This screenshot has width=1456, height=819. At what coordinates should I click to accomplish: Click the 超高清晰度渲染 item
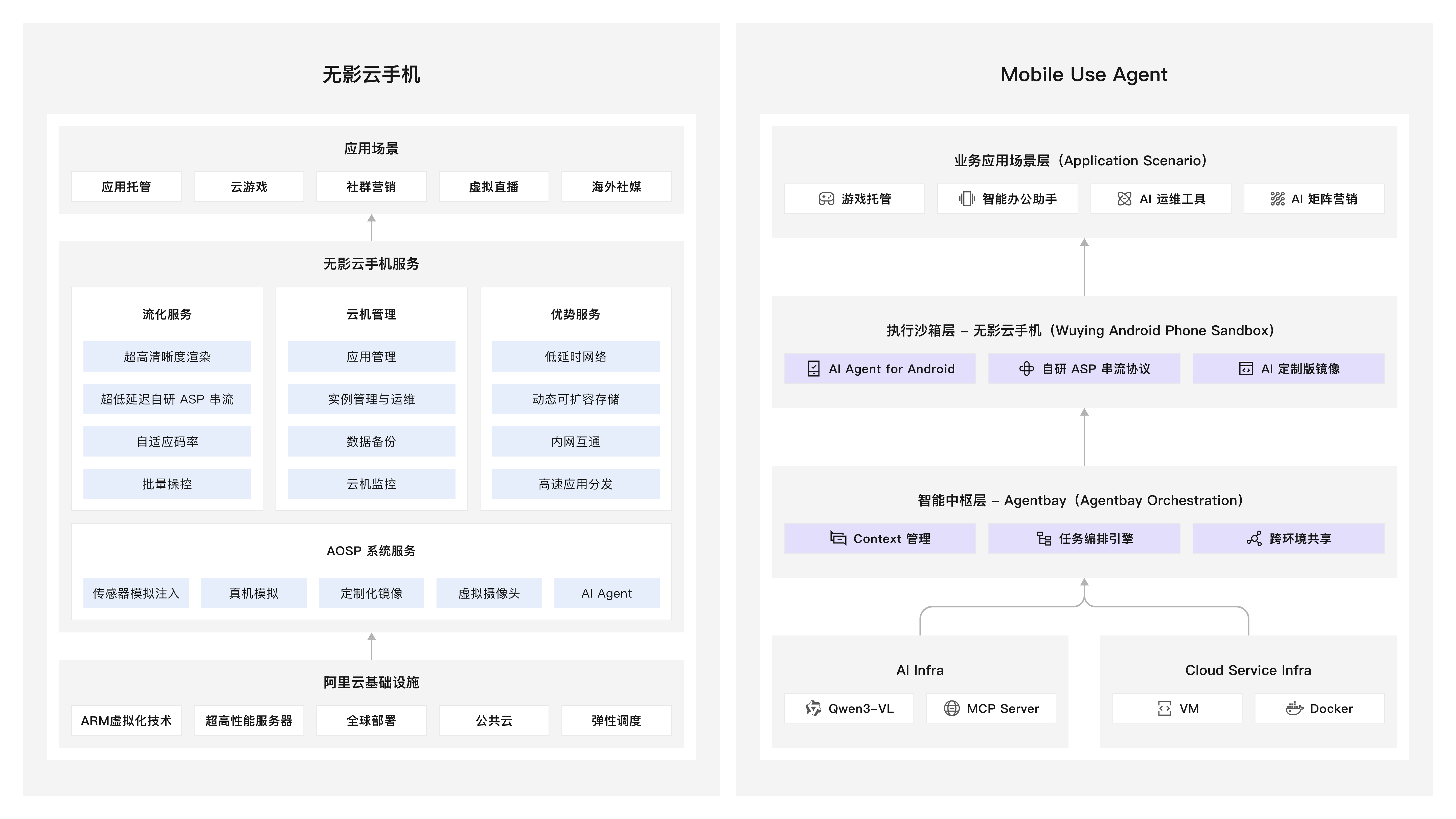167,357
